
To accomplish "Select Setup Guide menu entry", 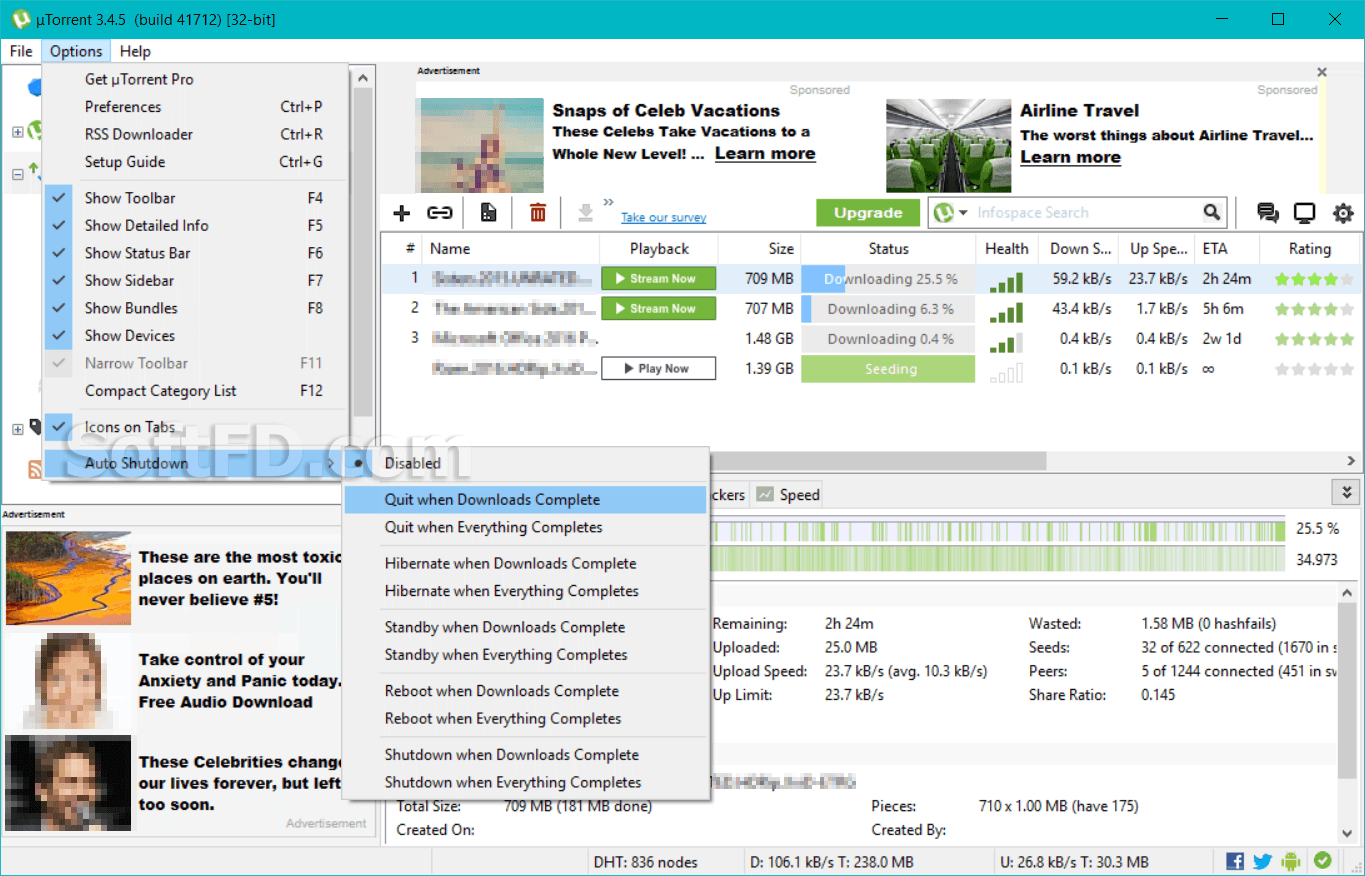I will (195, 162).
